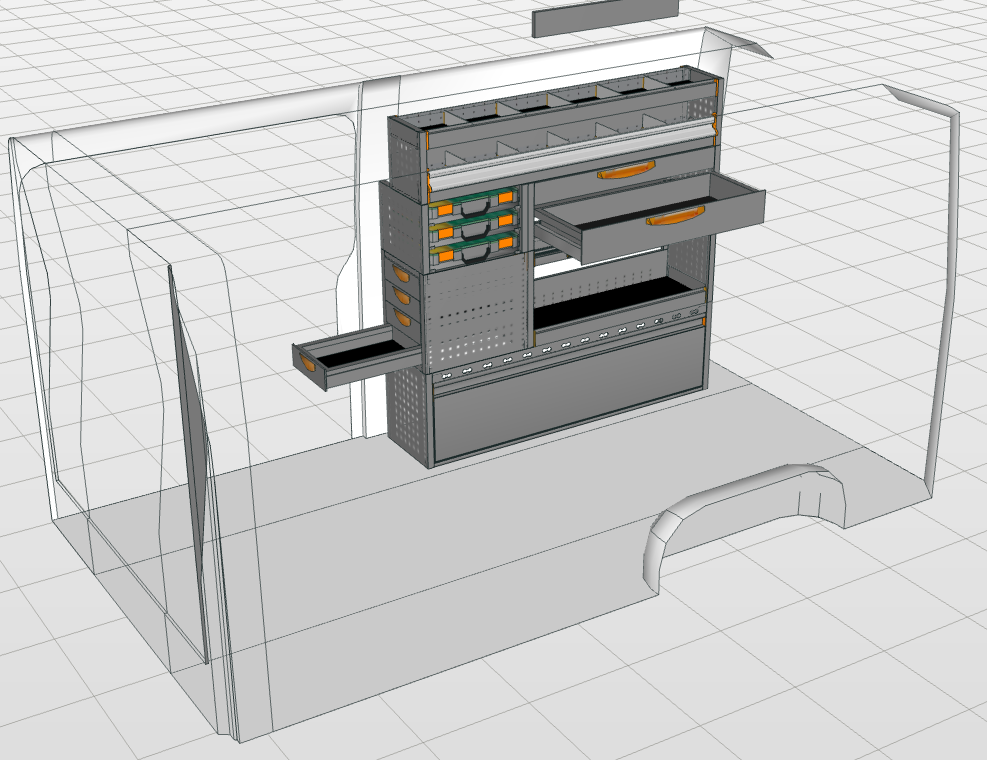This screenshot has height=760, width=987.
Task: Select the middle green carrying case
Action: click(475, 232)
